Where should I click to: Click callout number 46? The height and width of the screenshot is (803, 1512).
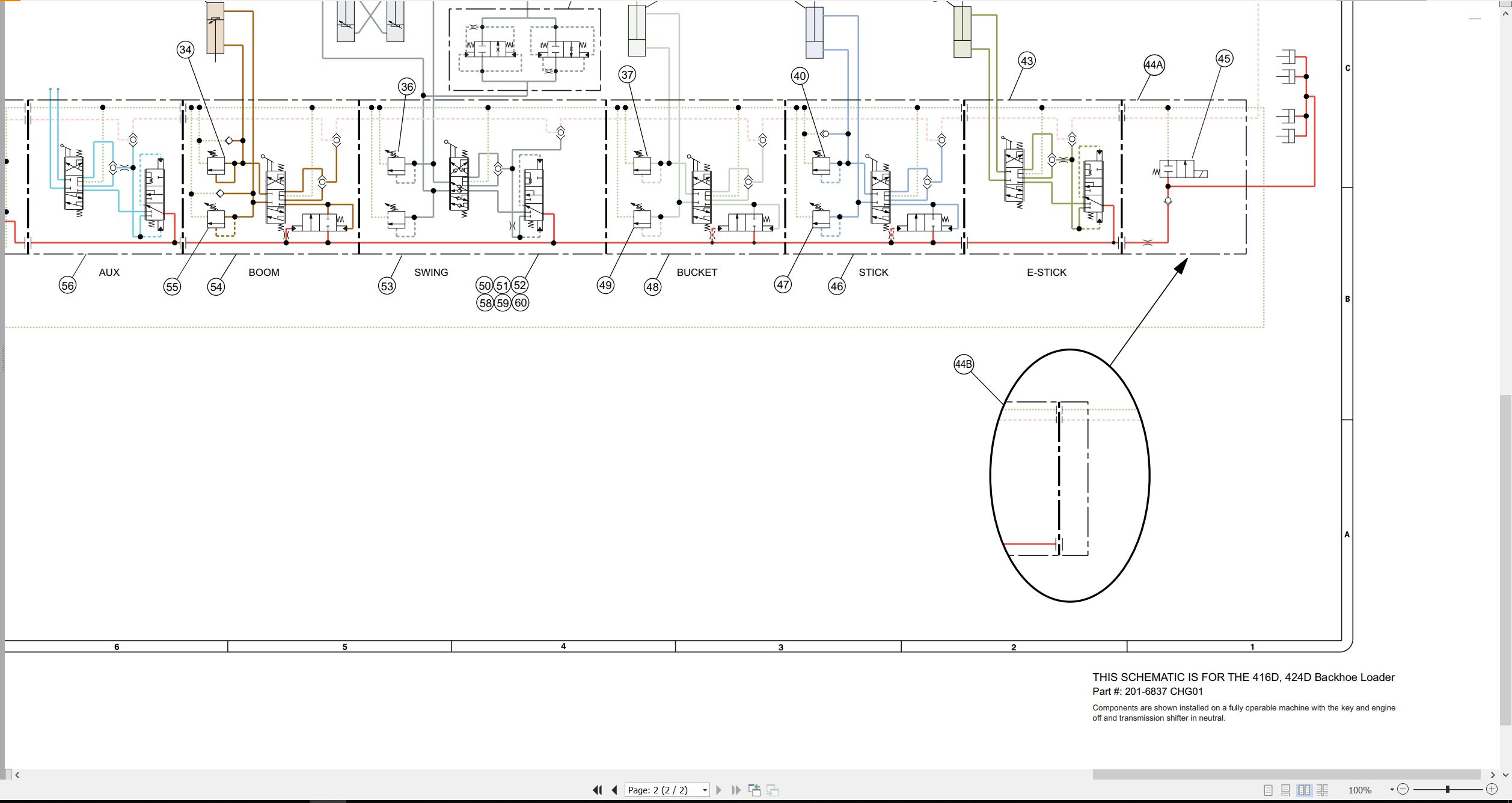(837, 286)
